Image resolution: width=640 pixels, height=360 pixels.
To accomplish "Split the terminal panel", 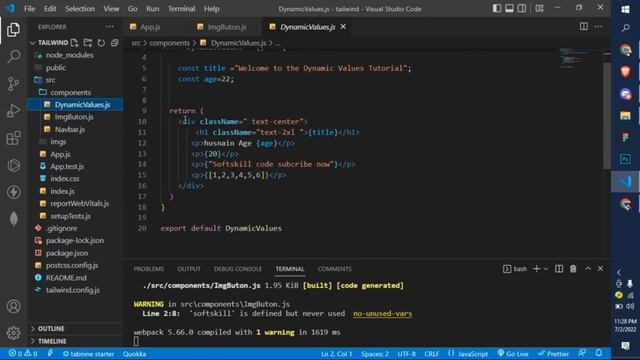I will [559, 269].
